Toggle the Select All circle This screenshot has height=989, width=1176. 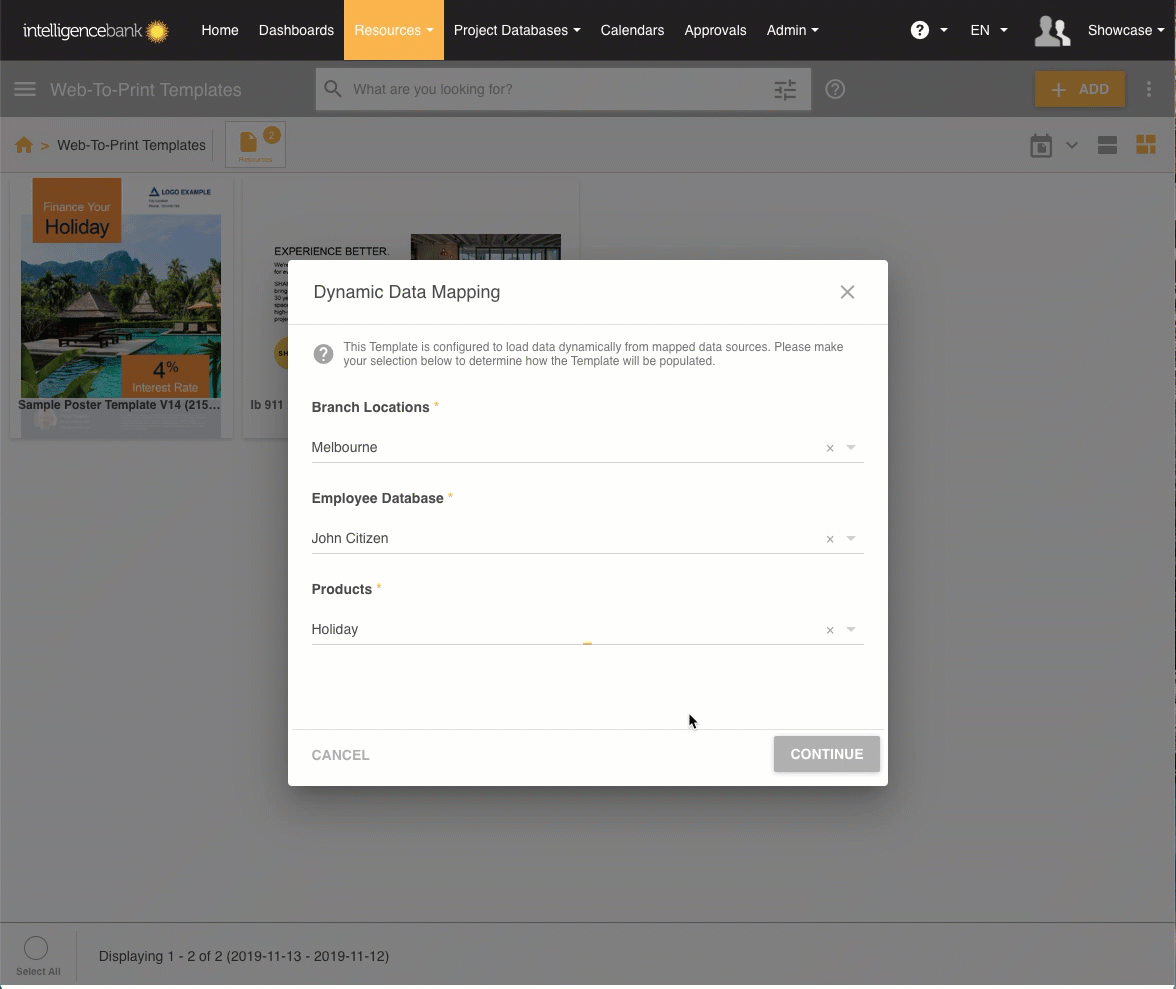click(x=36, y=948)
